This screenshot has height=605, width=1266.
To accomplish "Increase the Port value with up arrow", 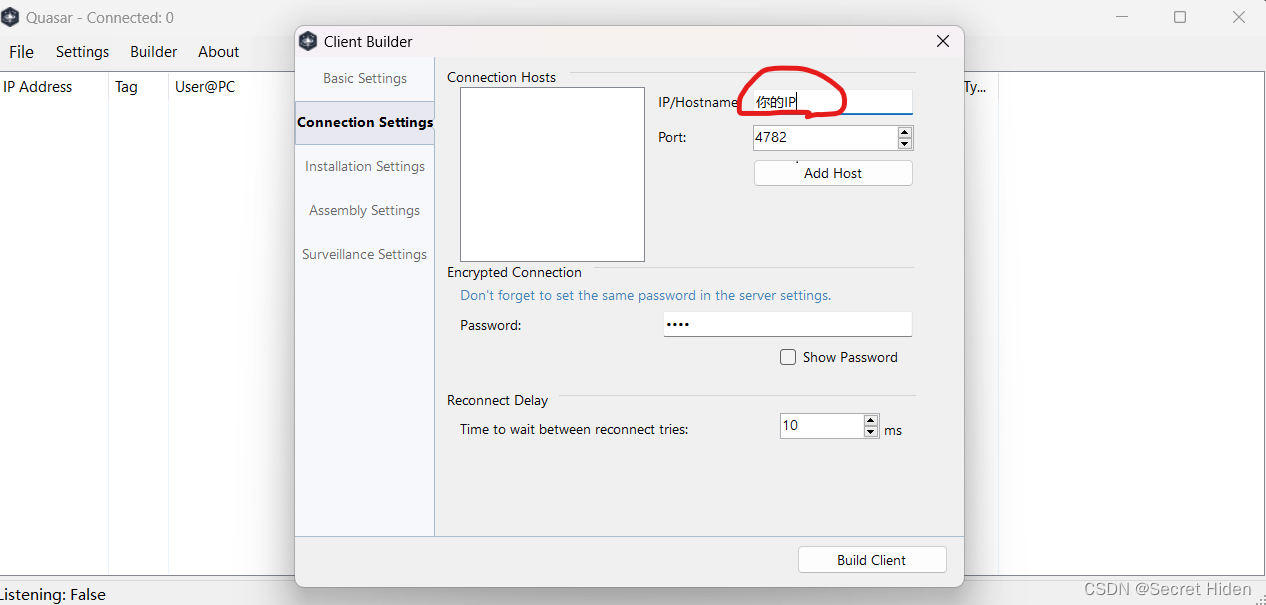I will coord(904,132).
